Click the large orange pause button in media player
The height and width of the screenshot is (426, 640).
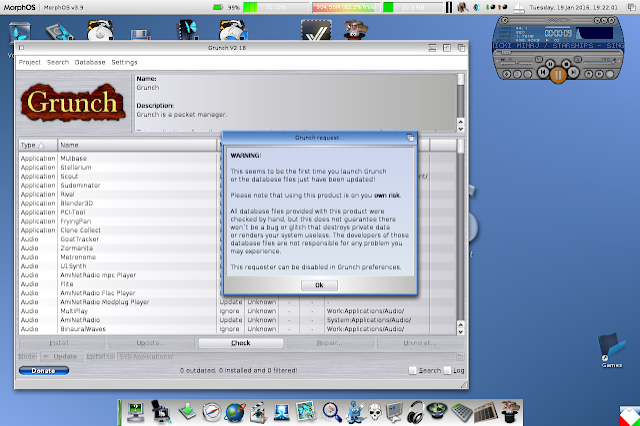pos(558,72)
